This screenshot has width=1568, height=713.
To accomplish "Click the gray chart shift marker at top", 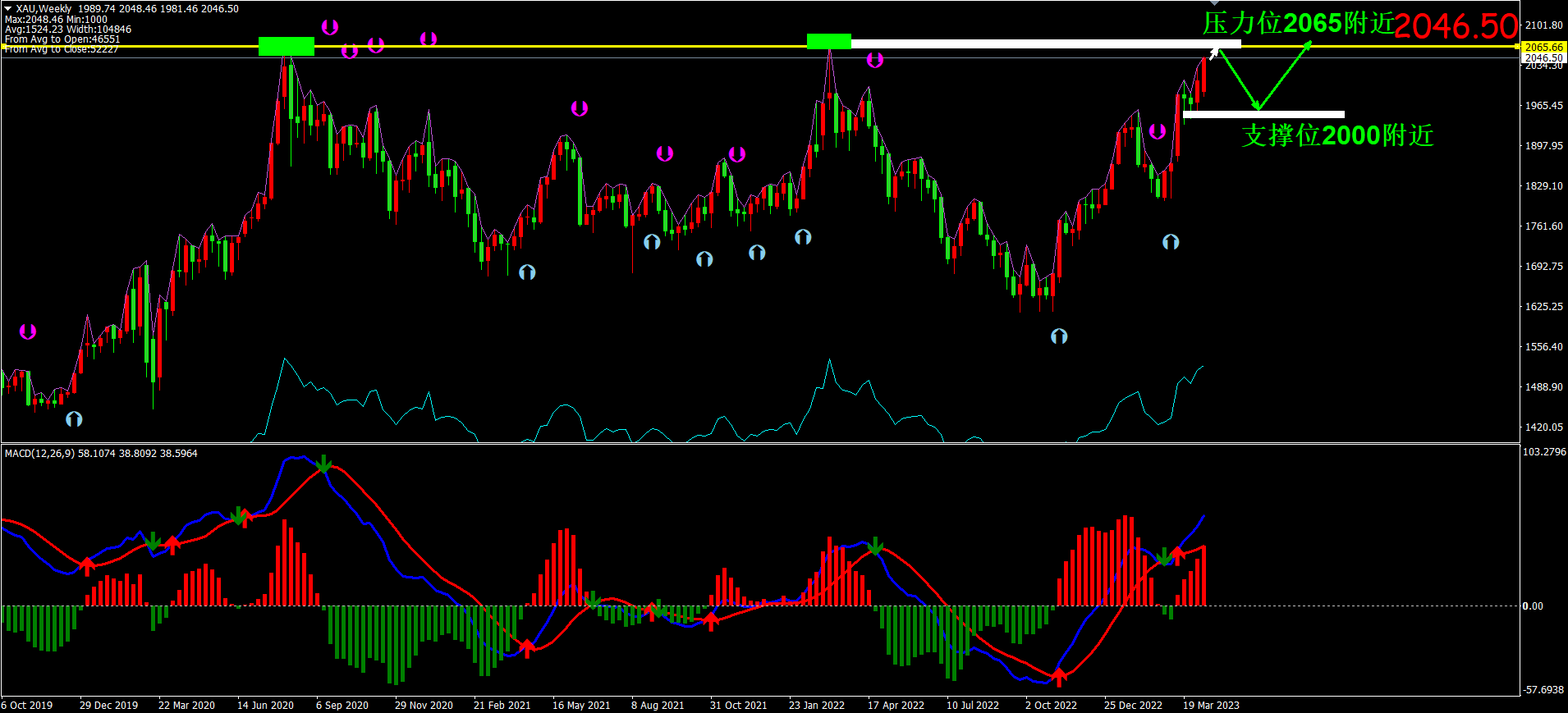I will (1214, 2).
